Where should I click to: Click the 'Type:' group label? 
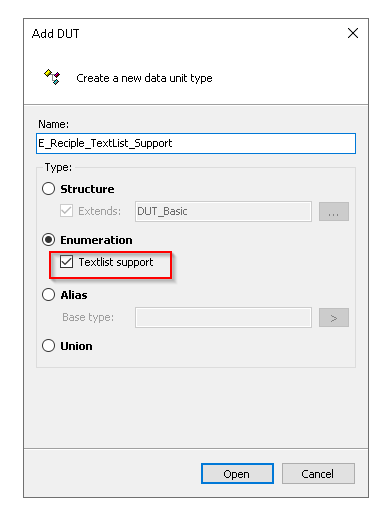click(58, 167)
